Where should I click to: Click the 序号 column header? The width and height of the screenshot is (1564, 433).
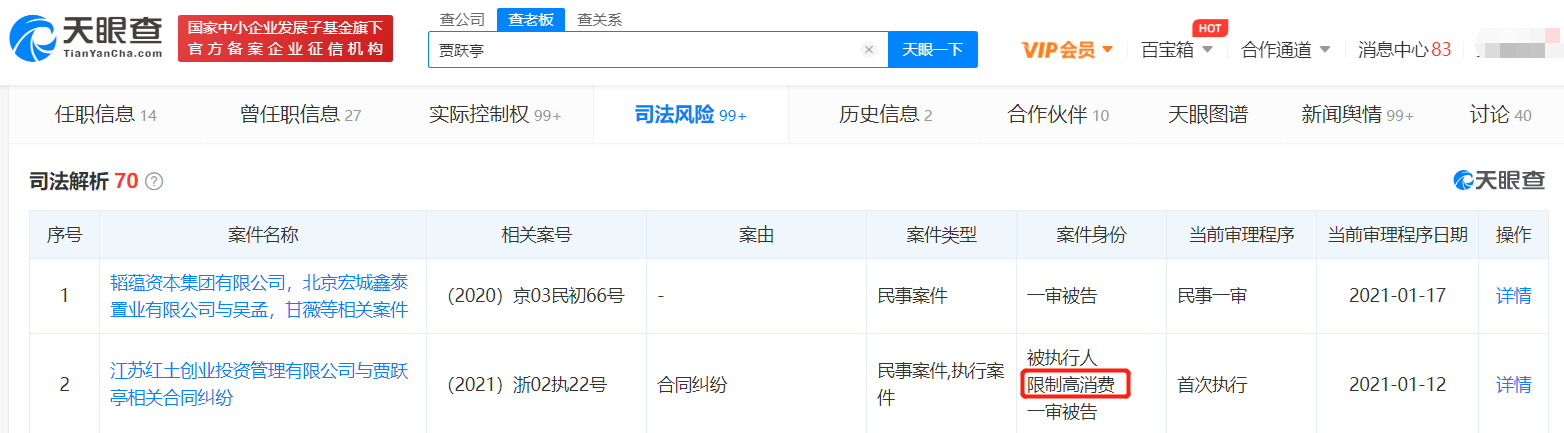(x=65, y=235)
